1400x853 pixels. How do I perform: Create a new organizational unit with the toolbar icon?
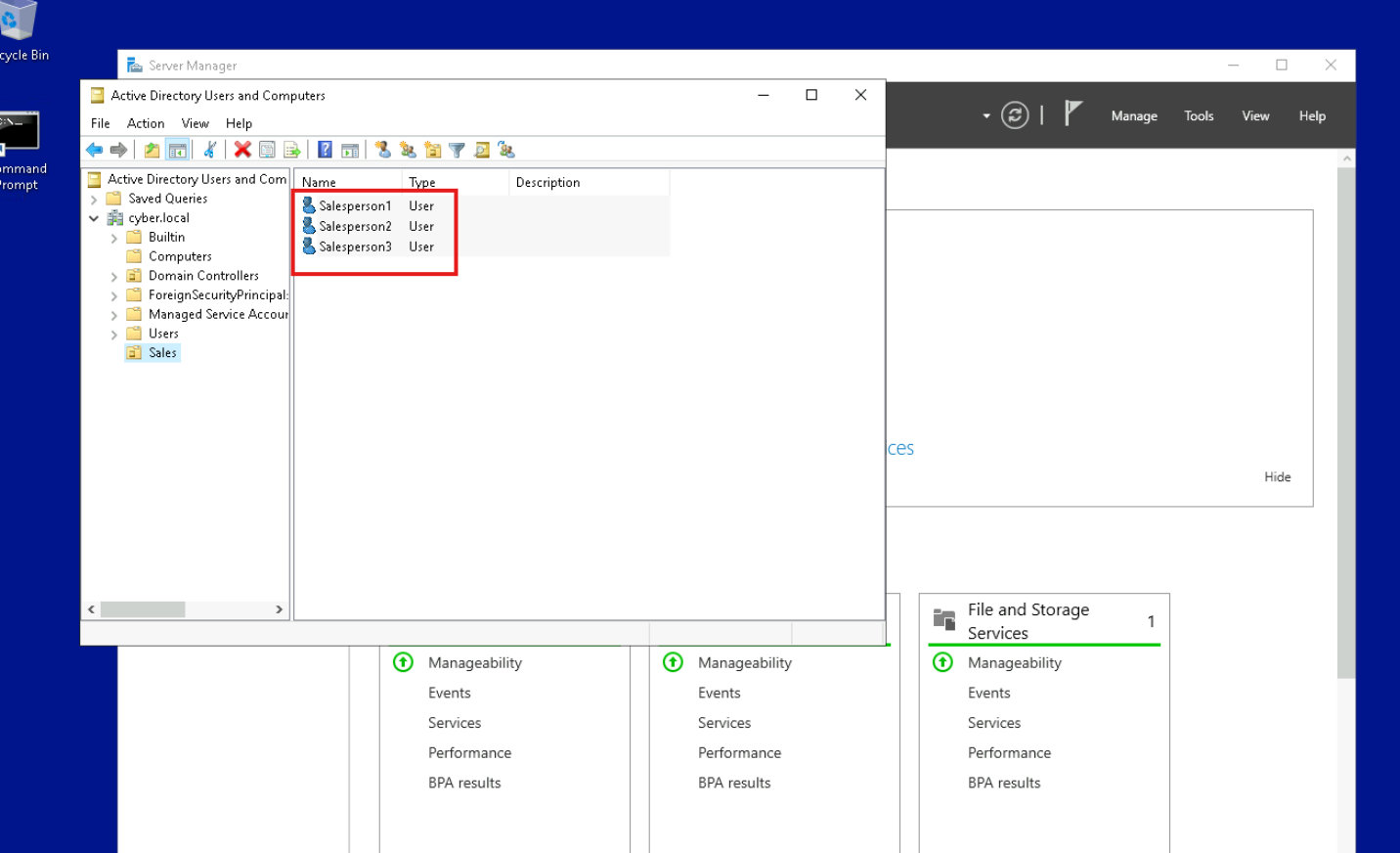[432, 150]
